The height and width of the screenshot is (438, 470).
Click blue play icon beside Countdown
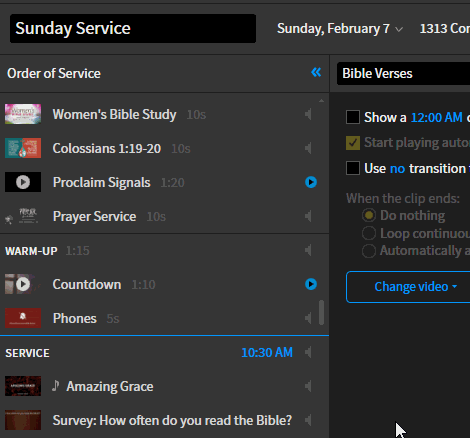311,284
